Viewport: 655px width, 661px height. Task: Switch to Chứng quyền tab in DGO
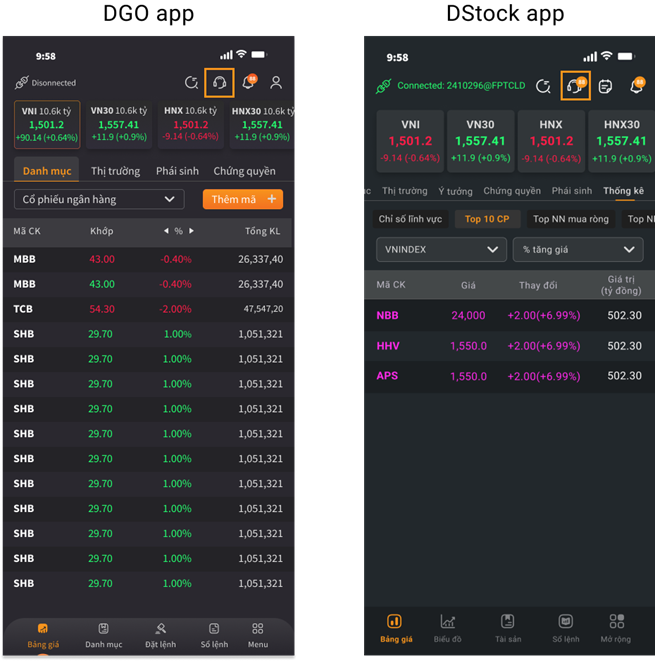pyautogui.click(x=244, y=171)
